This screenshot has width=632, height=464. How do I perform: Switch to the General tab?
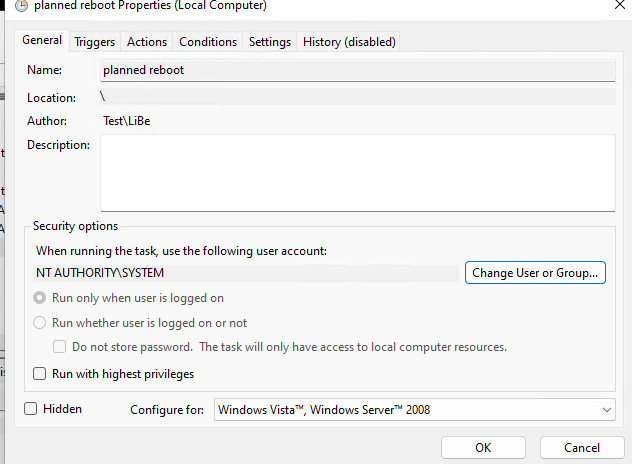click(x=42, y=41)
